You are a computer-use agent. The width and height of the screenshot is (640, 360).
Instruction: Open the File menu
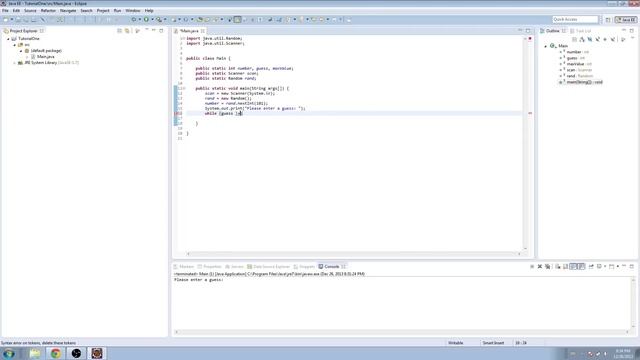pyautogui.click(x=5, y=11)
